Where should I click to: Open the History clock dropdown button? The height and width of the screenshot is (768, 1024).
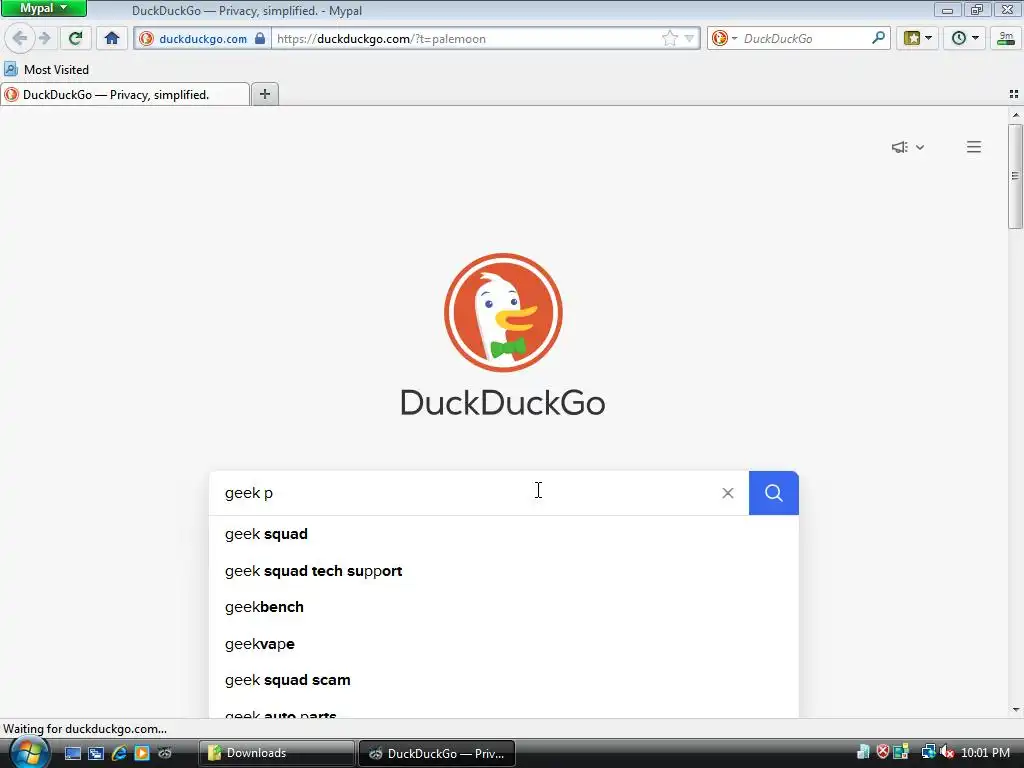click(965, 39)
